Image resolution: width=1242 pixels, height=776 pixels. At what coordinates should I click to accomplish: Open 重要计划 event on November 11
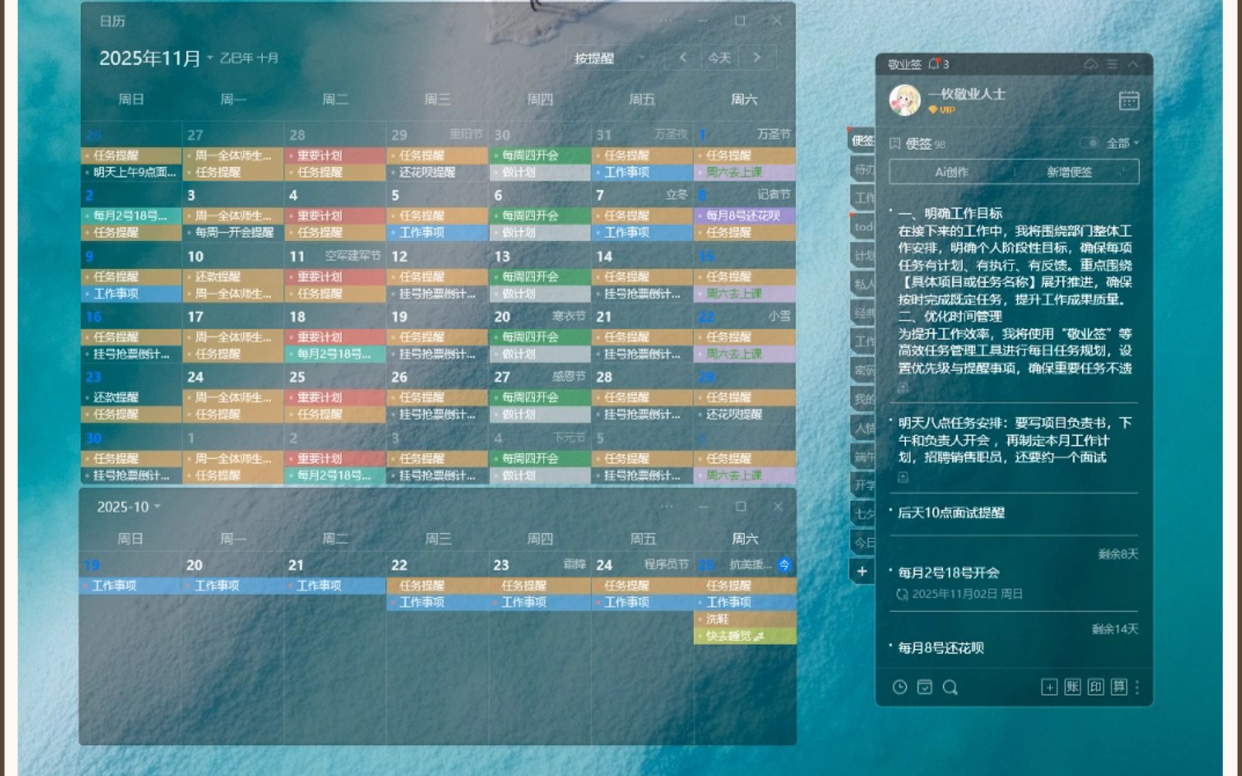(335, 277)
